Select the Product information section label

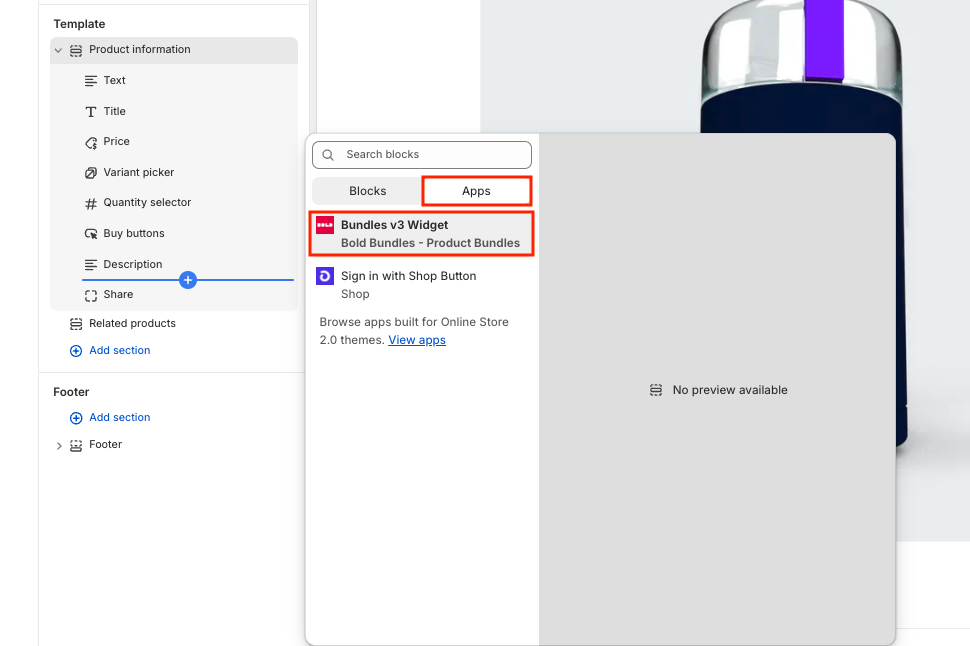click(140, 50)
